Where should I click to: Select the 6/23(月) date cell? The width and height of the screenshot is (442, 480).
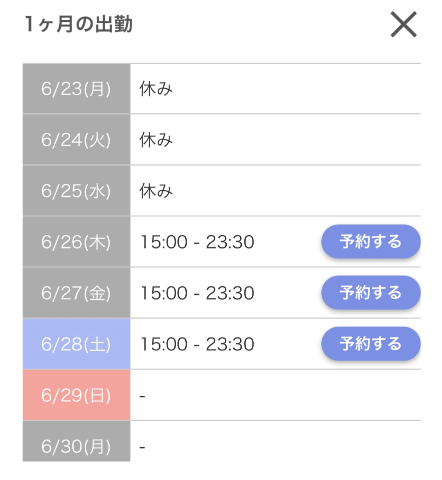(76, 89)
